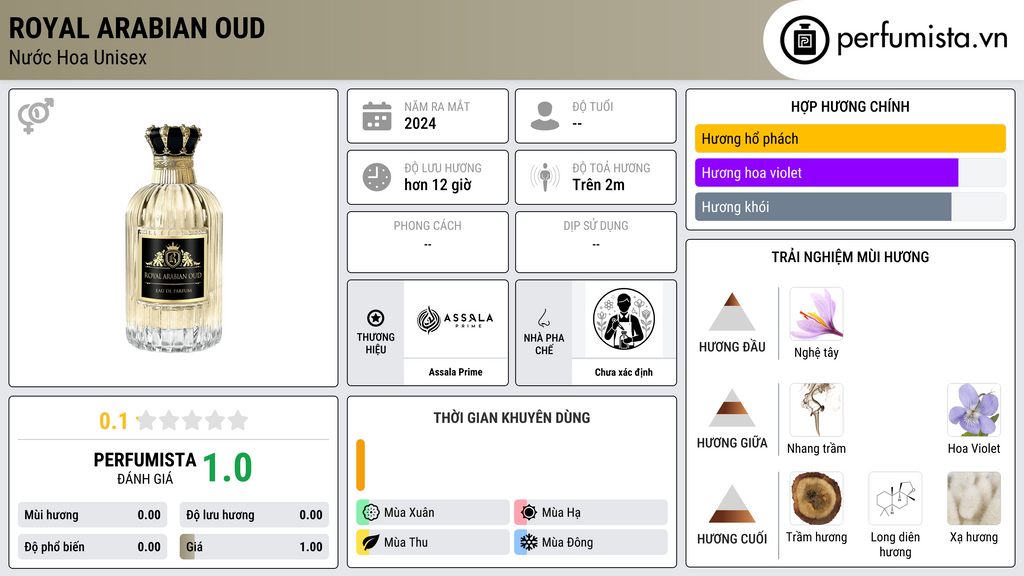Image resolution: width=1024 pixels, height=576 pixels.
Task: Open the Hoa Violet note image
Action: click(x=974, y=410)
